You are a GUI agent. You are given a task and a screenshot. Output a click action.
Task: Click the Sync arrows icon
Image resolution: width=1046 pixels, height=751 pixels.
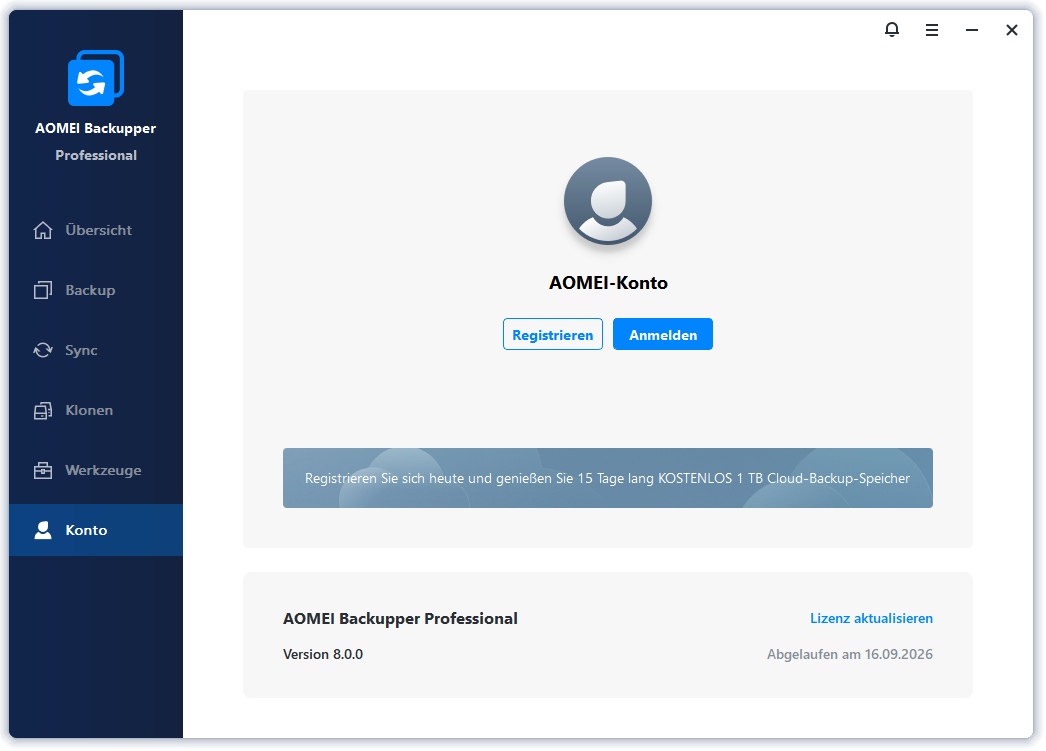[43, 350]
